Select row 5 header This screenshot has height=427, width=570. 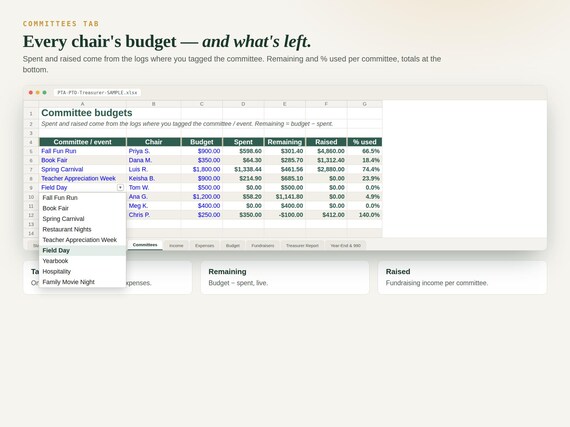(31, 151)
